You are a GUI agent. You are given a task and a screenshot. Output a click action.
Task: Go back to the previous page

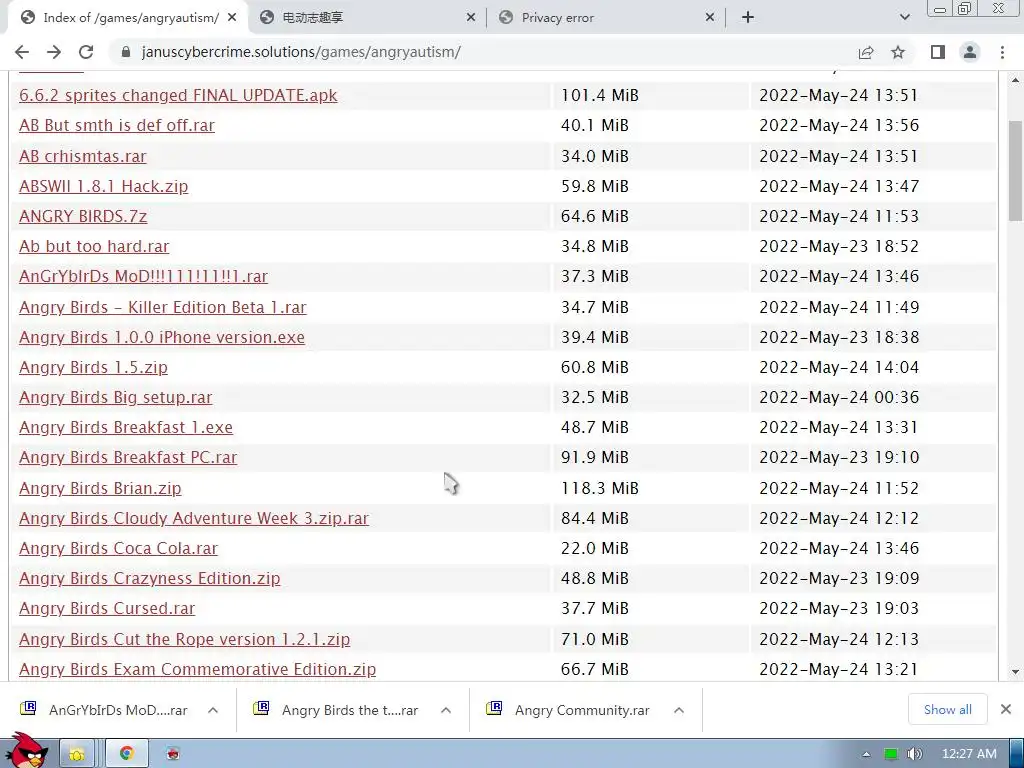[x=22, y=52]
